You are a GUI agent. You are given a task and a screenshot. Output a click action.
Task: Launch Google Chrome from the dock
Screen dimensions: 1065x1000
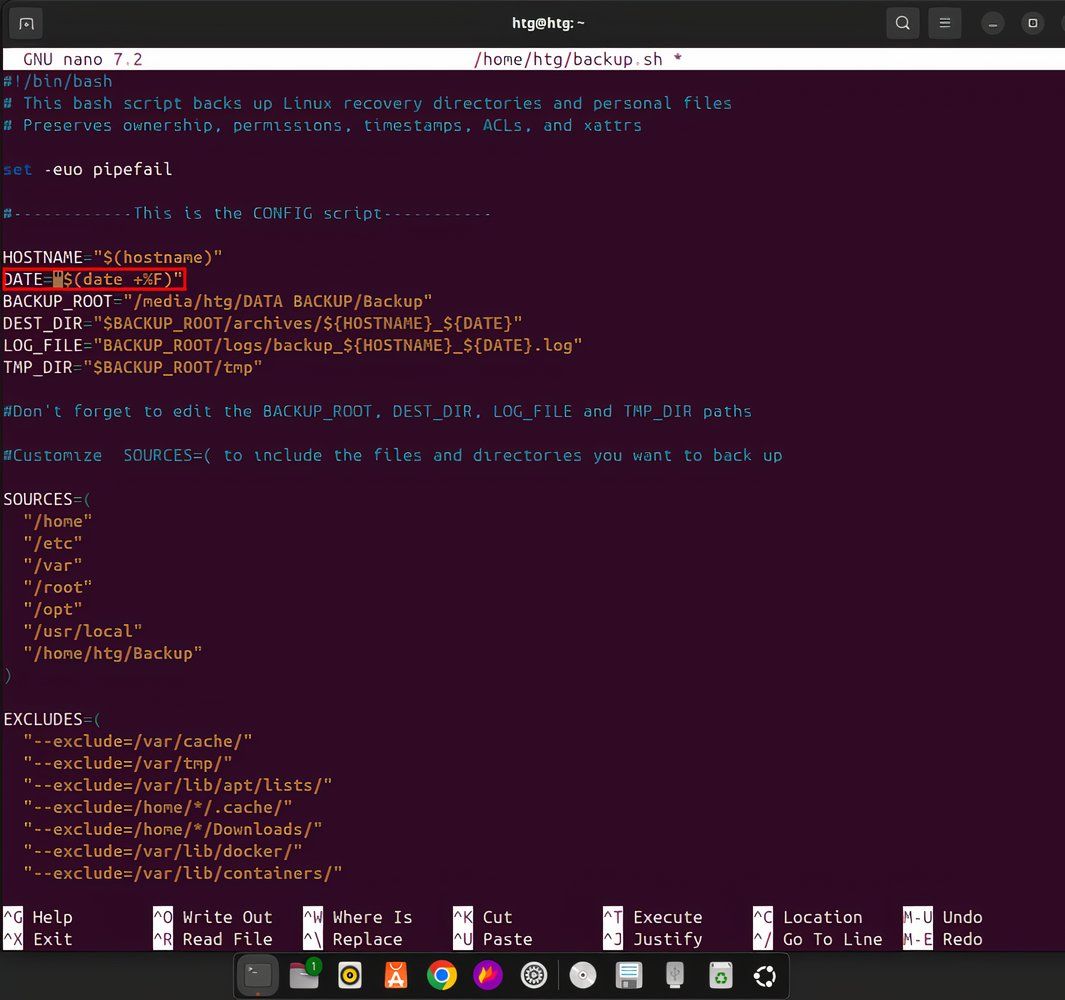[440, 975]
